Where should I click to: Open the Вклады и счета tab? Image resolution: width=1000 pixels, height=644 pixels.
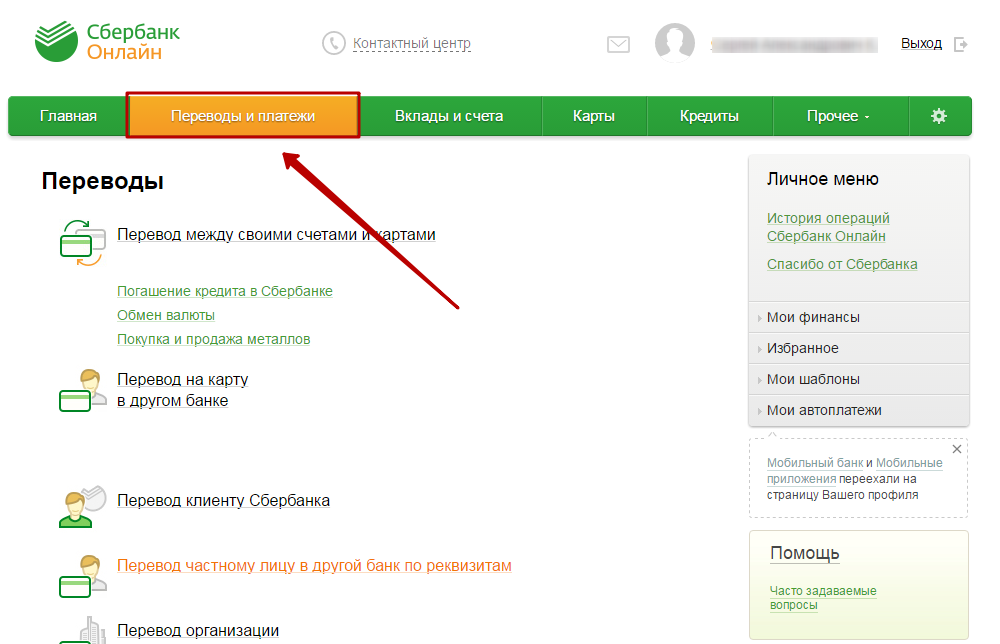449,116
